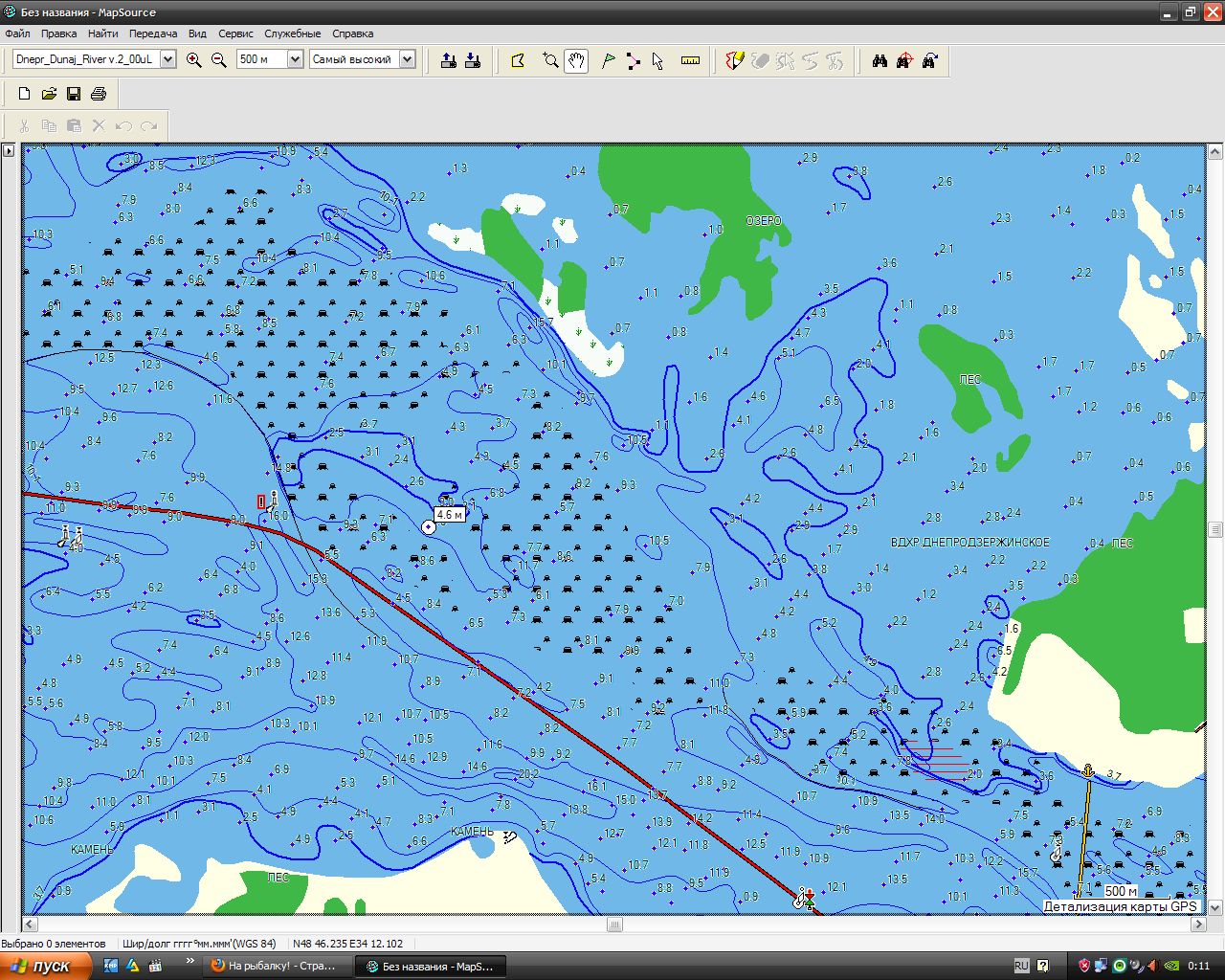The image size is (1225, 980).
Task: Click the пуск Start button
Action: 46,966
